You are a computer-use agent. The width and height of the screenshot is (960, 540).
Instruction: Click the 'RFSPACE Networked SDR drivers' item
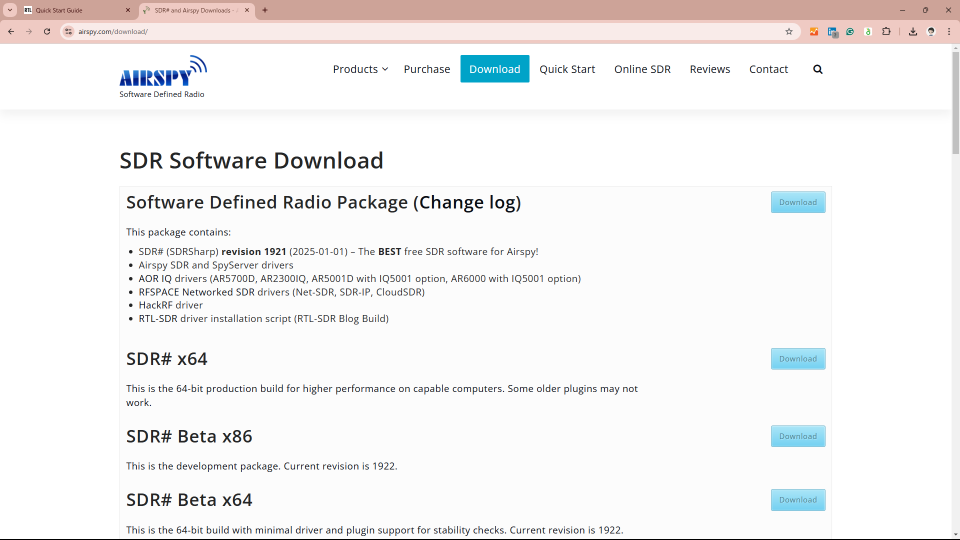coord(281,292)
